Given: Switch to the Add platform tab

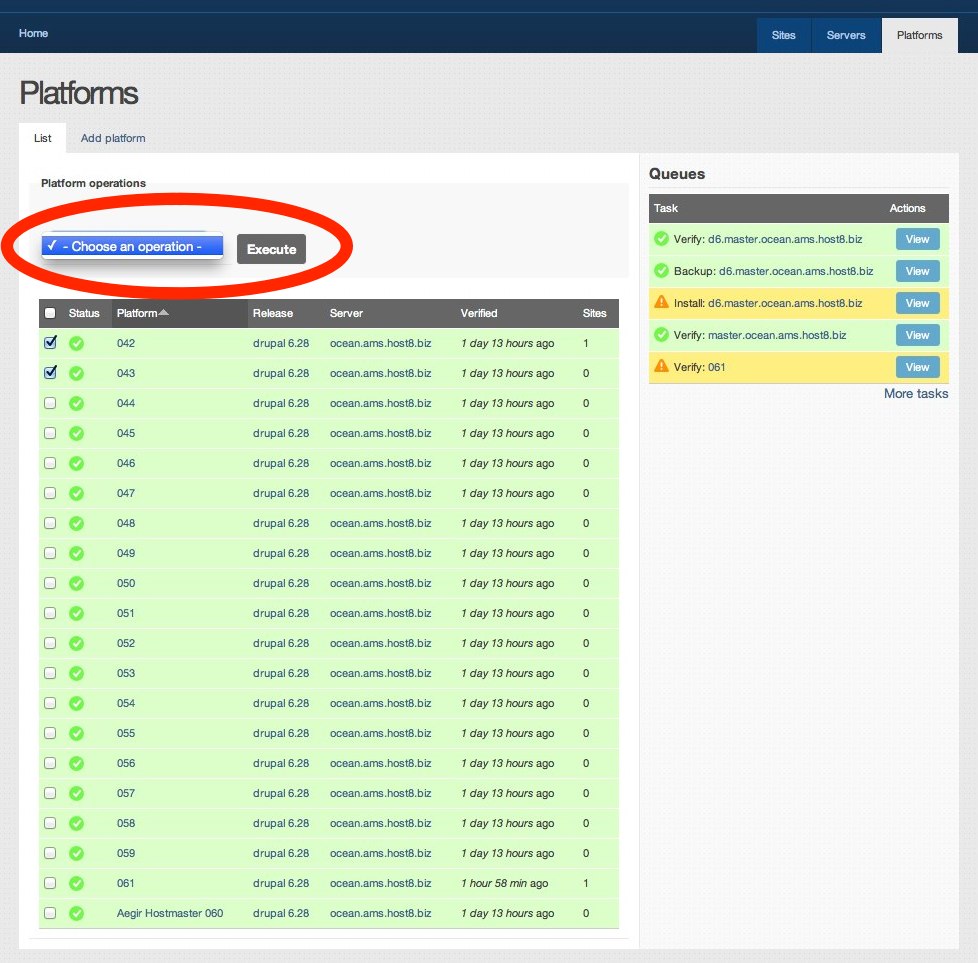Looking at the screenshot, I should tap(113, 138).
